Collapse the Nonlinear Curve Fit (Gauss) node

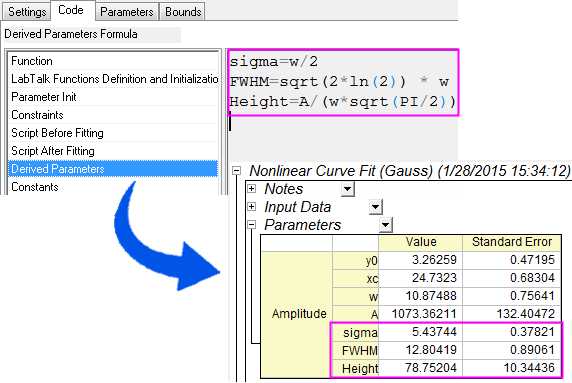tap(237, 170)
